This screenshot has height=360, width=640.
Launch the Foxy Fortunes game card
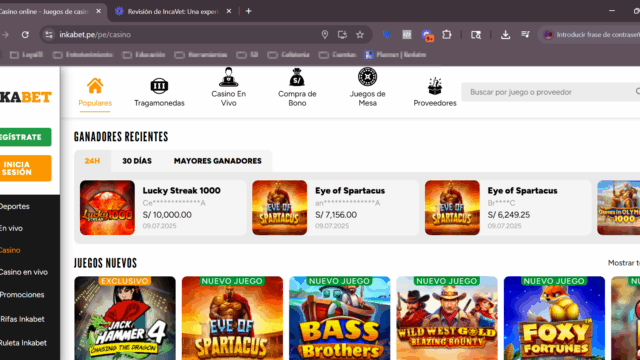point(554,318)
